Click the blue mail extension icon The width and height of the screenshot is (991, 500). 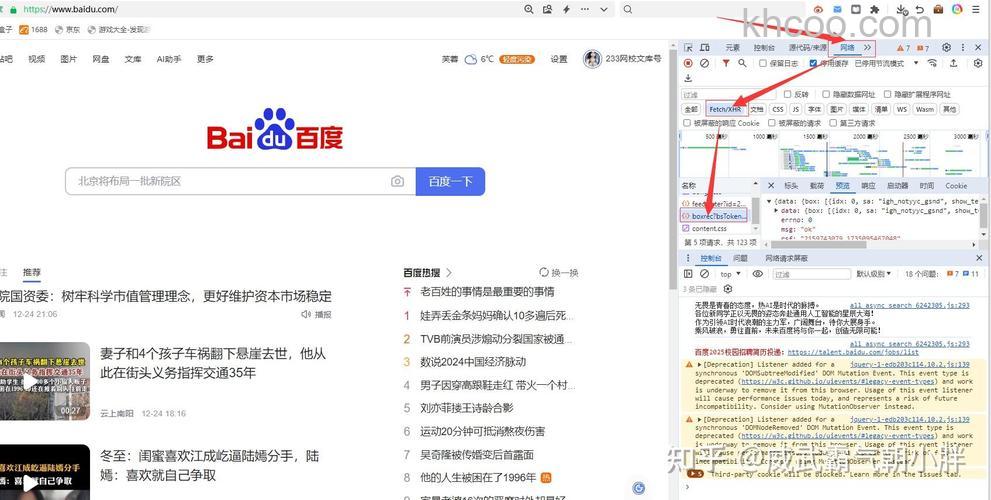(x=837, y=9)
